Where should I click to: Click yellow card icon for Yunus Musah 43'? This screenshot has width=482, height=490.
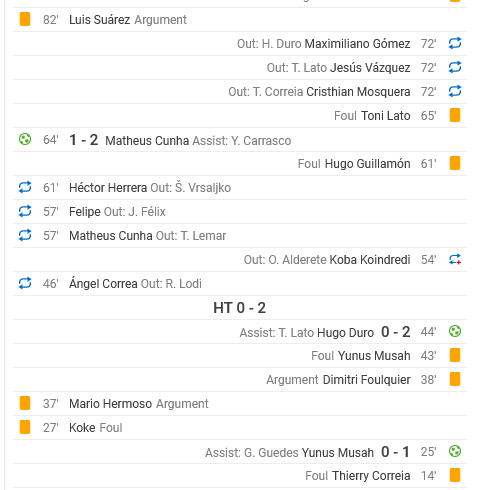click(x=455, y=355)
